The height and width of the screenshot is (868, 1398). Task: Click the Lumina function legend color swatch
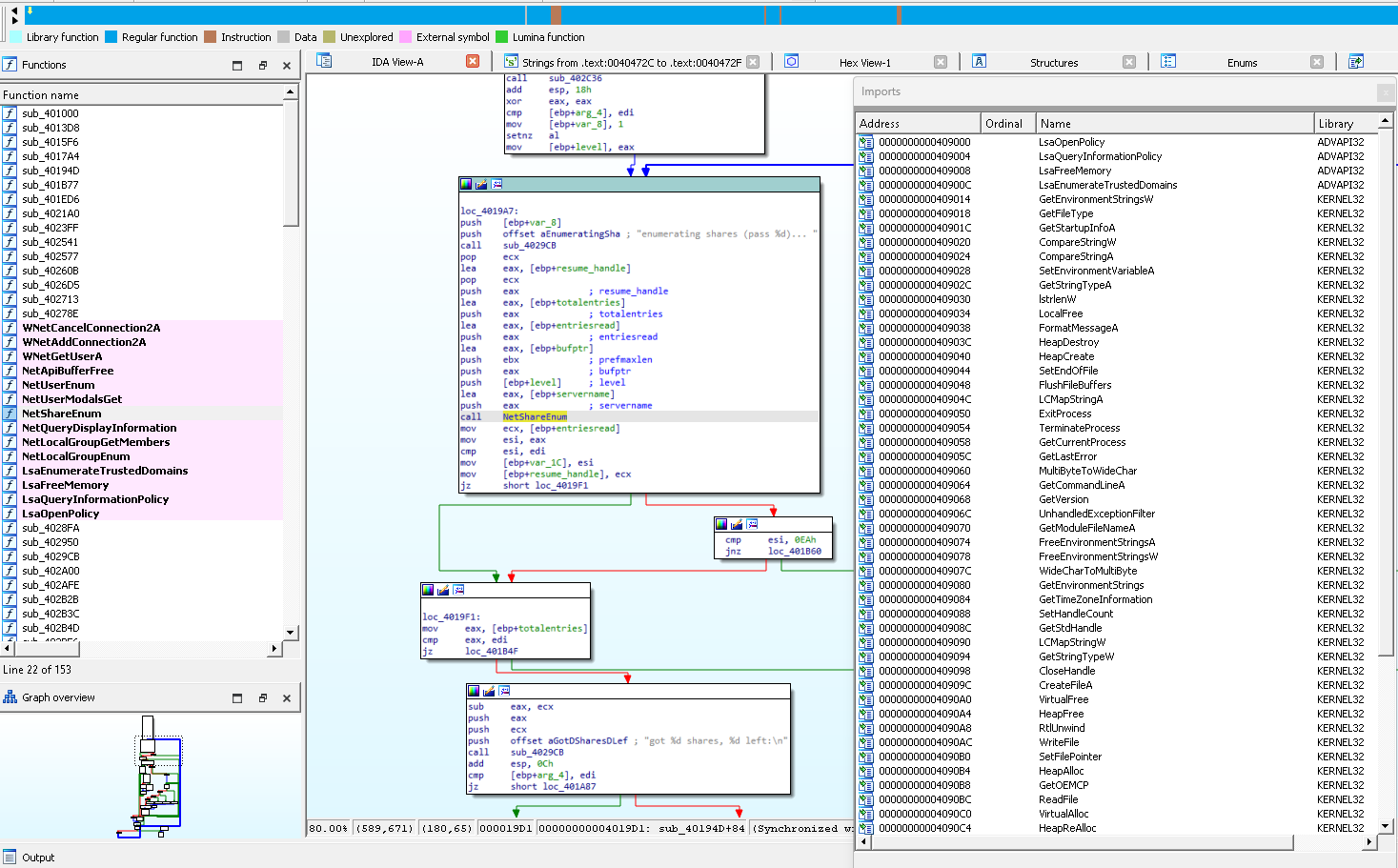501,37
